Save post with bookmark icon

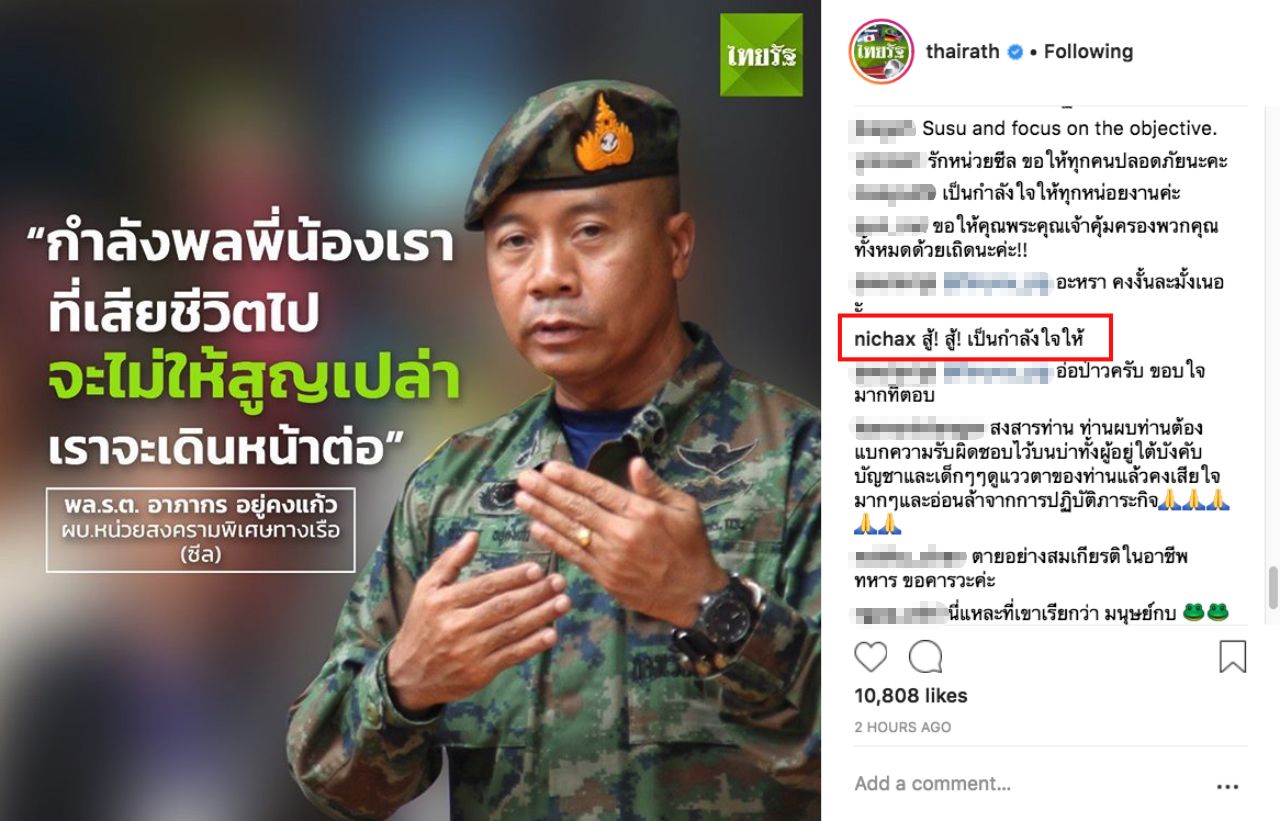click(1232, 657)
